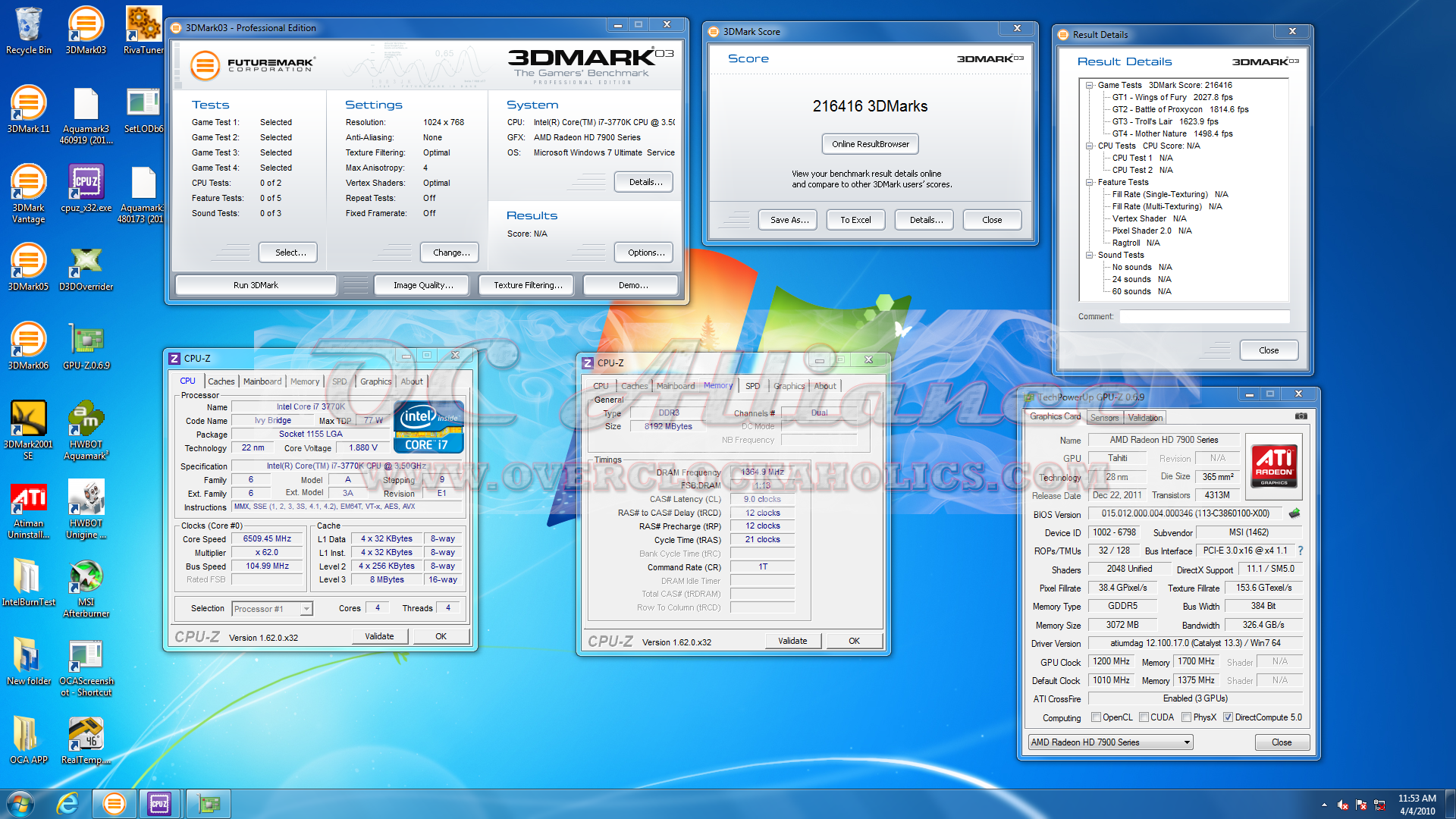Image resolution: width=1456 pixels, height=819 pixels.
Task: Collapse the Feature Tests tree node
Action: pos(1089,182)
